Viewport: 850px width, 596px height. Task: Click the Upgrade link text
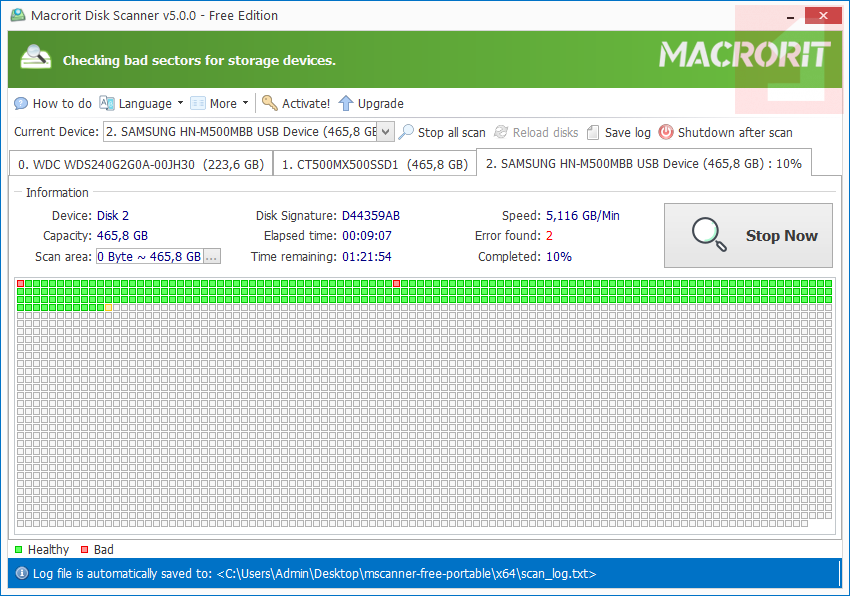[381, 103]
